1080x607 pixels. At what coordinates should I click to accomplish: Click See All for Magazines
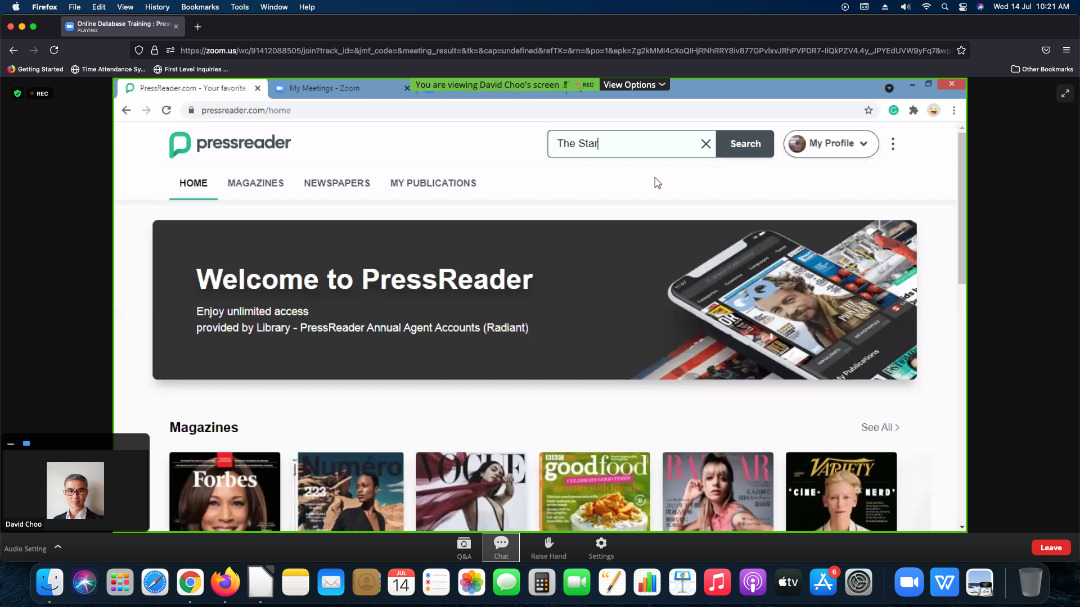click(x=880, y=427)
